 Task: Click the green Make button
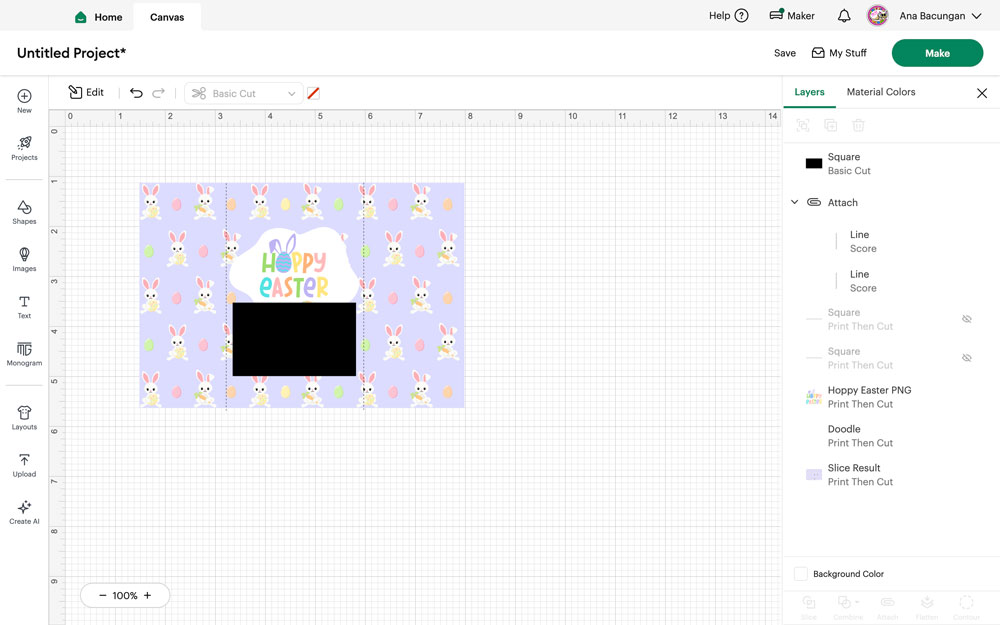pyautogui.click(x=937, y=53)
